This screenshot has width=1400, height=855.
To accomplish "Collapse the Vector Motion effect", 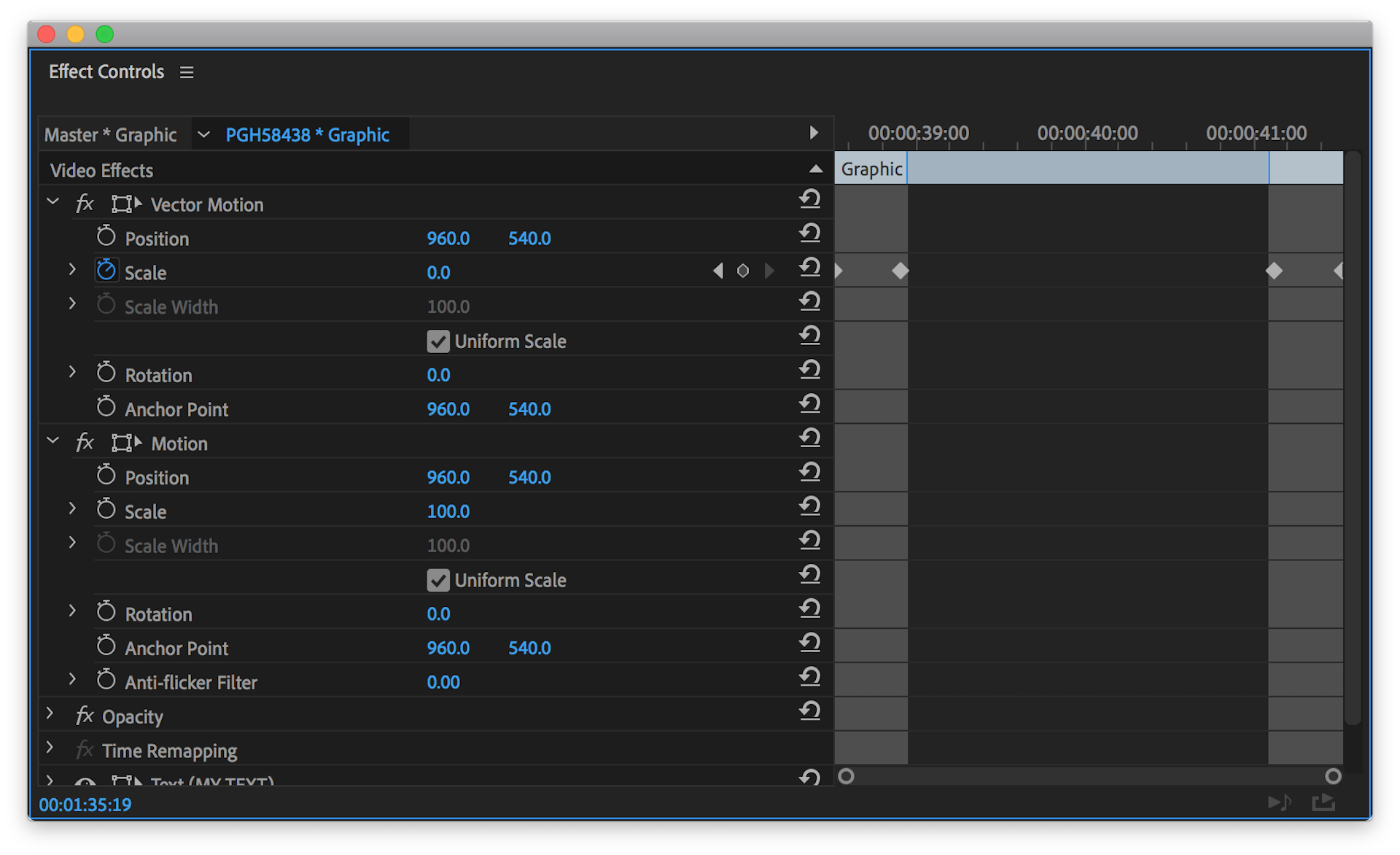I will pos(52,202).
